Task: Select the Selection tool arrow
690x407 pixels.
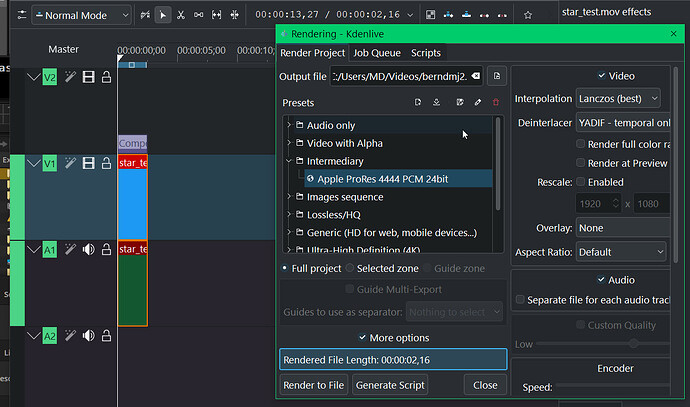Action: tap(163, 15)
